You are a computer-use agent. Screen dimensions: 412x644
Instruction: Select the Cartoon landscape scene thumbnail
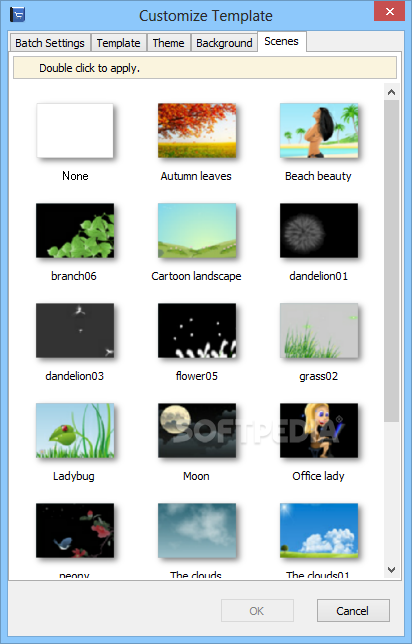coord(197,230)
